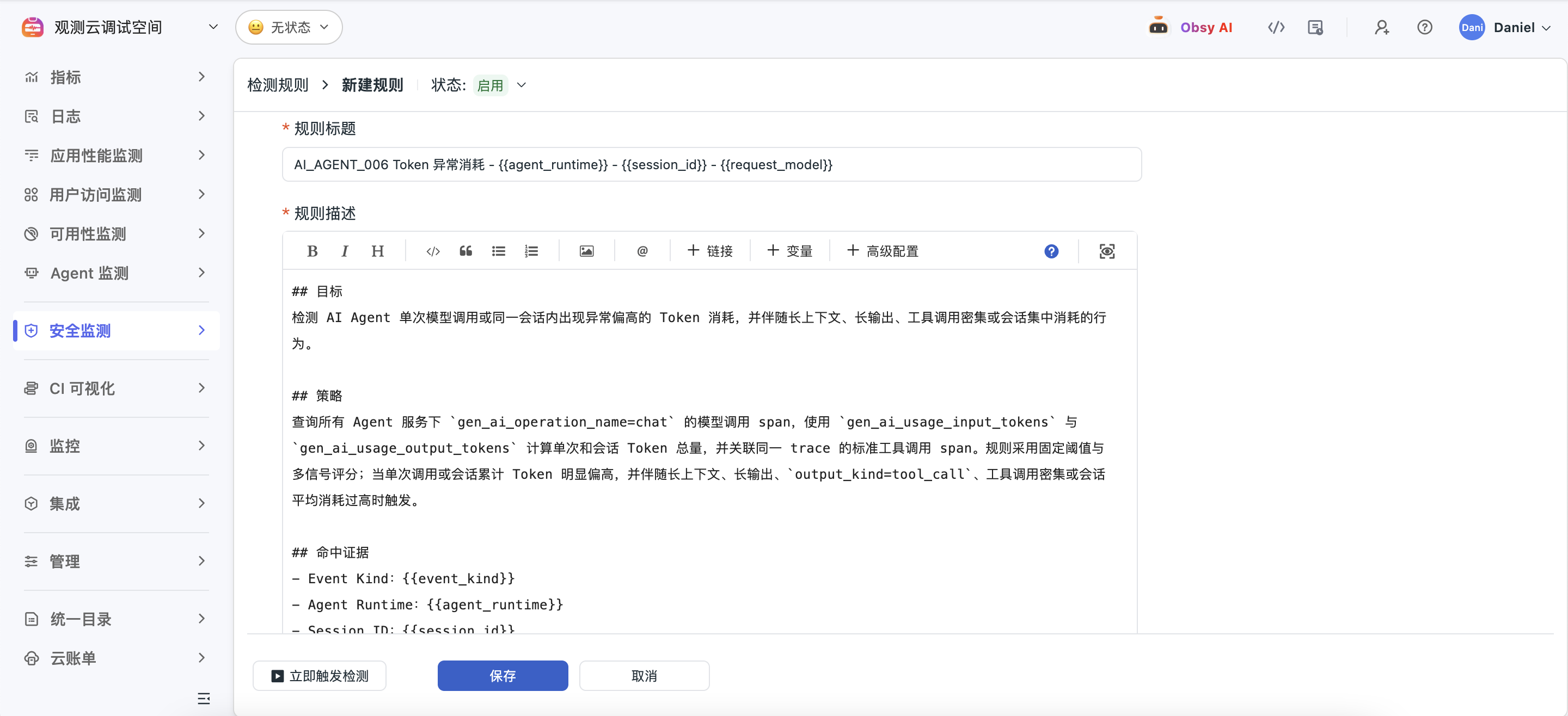Open the notes icon in the header
The width and height of the screenshot is (1568, 716).
[x=1315, y=27]
